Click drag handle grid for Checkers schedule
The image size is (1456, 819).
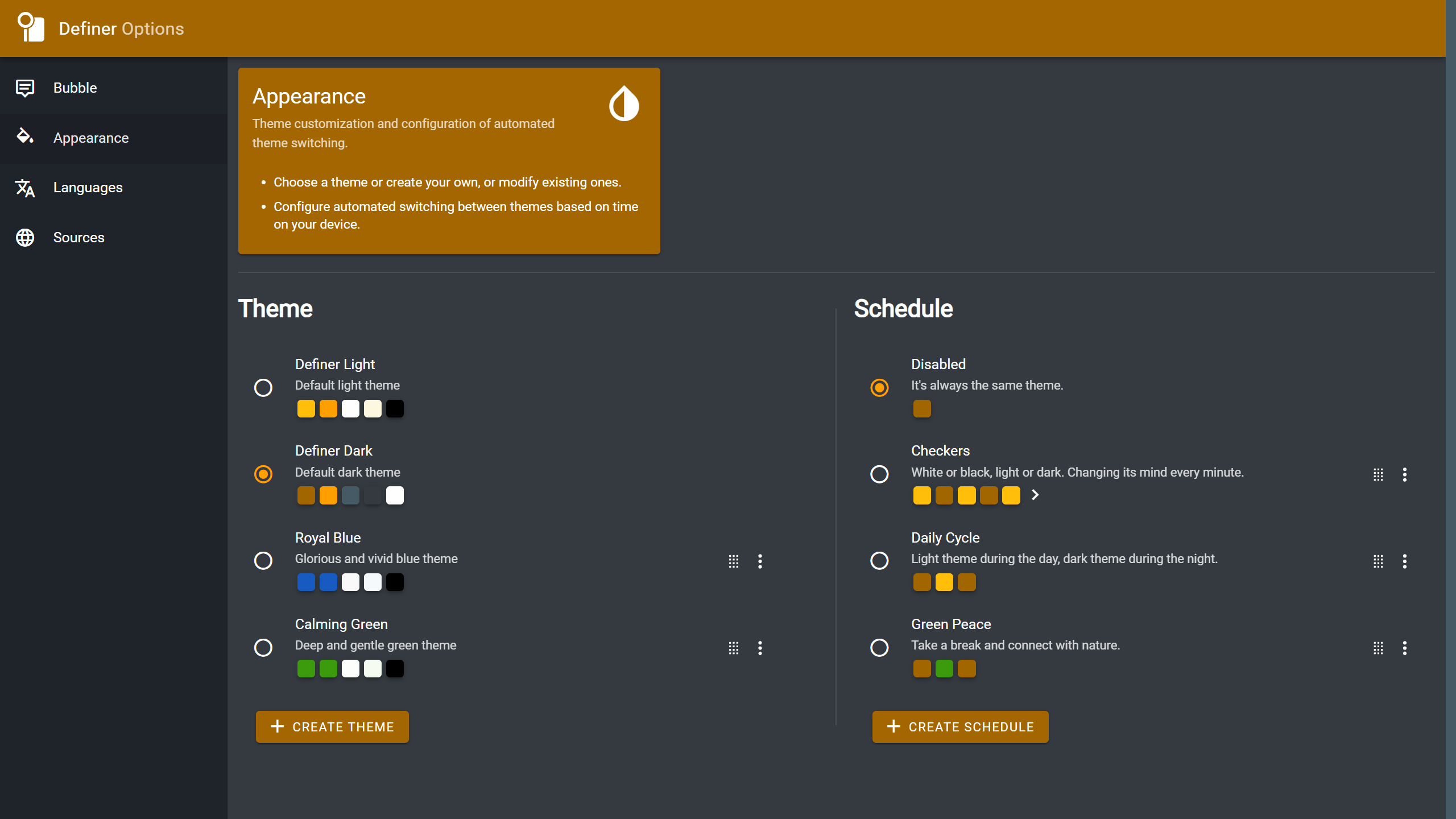[1378, 474]
